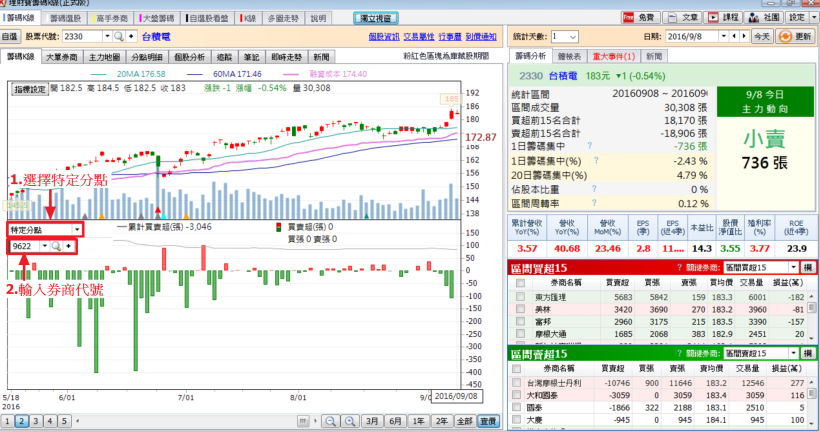
Task: Click the 欄 column button in 區間買超15 panel
Action: point(808,268)
